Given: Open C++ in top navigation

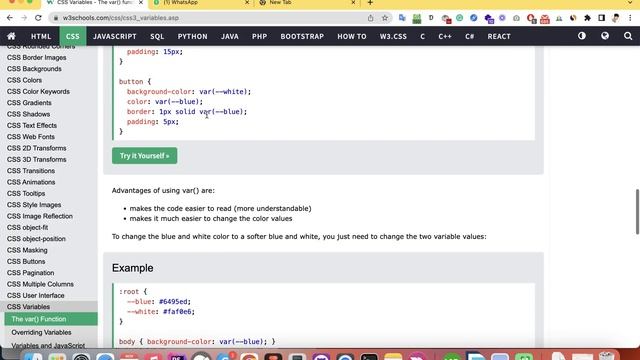Looking at the screenshot, I should [445, 36].
